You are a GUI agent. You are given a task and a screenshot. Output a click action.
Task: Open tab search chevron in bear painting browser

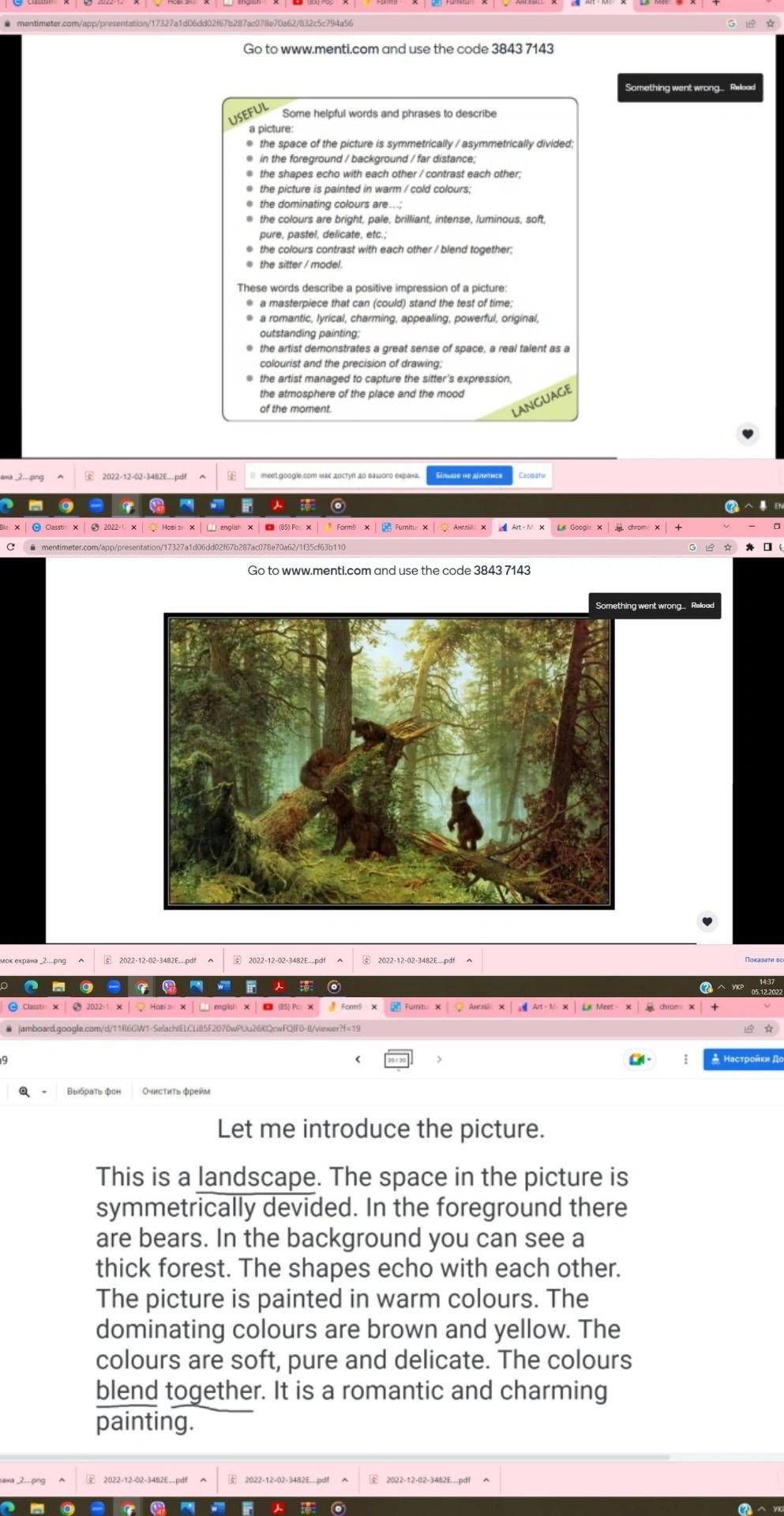[726, 527]
